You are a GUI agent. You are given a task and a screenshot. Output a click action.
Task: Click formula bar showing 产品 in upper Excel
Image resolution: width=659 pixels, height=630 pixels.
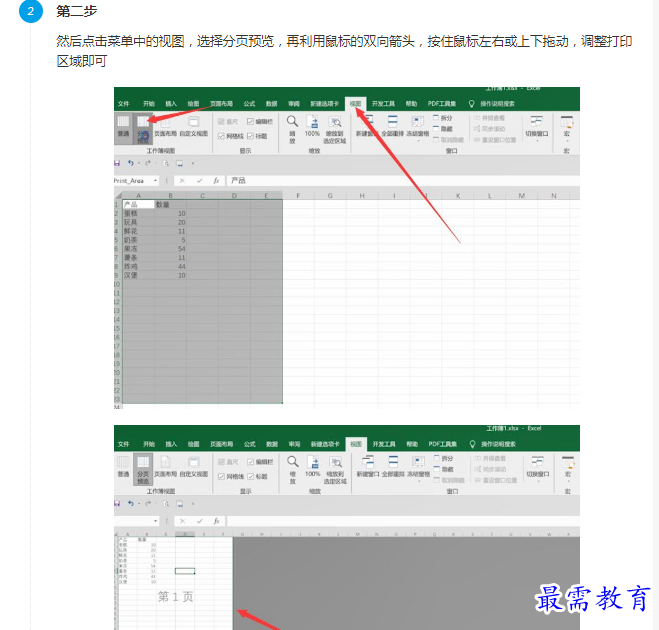pos(403,181)
